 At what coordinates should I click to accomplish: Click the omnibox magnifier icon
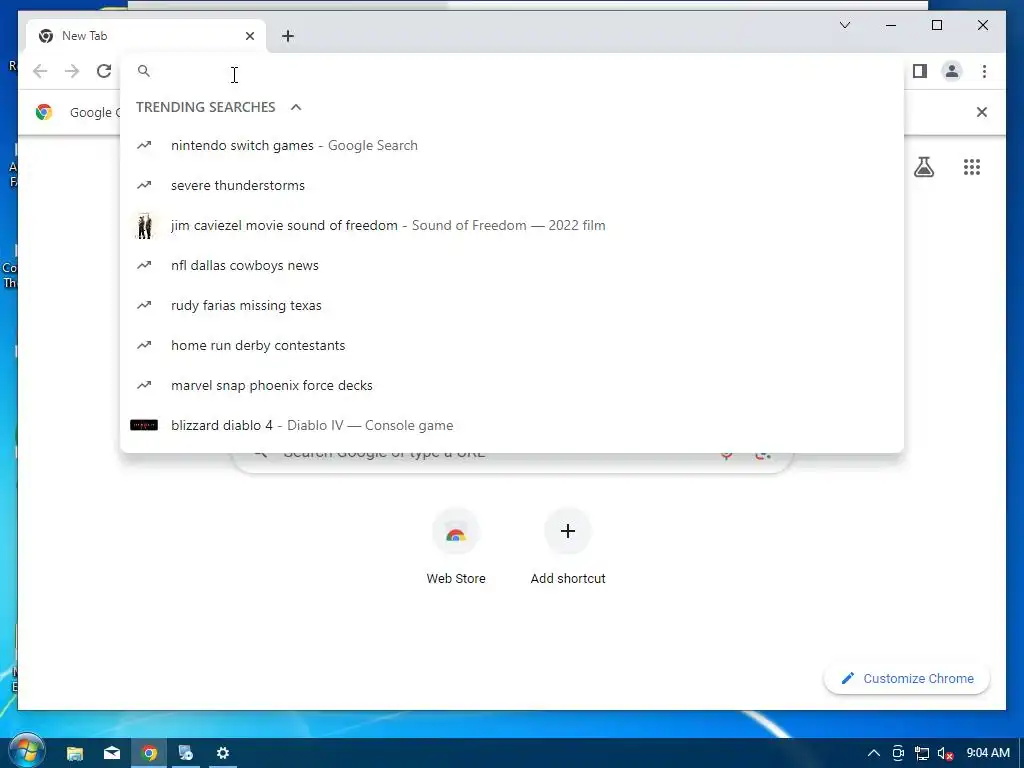pyautogui.click(x=144, y=71)
